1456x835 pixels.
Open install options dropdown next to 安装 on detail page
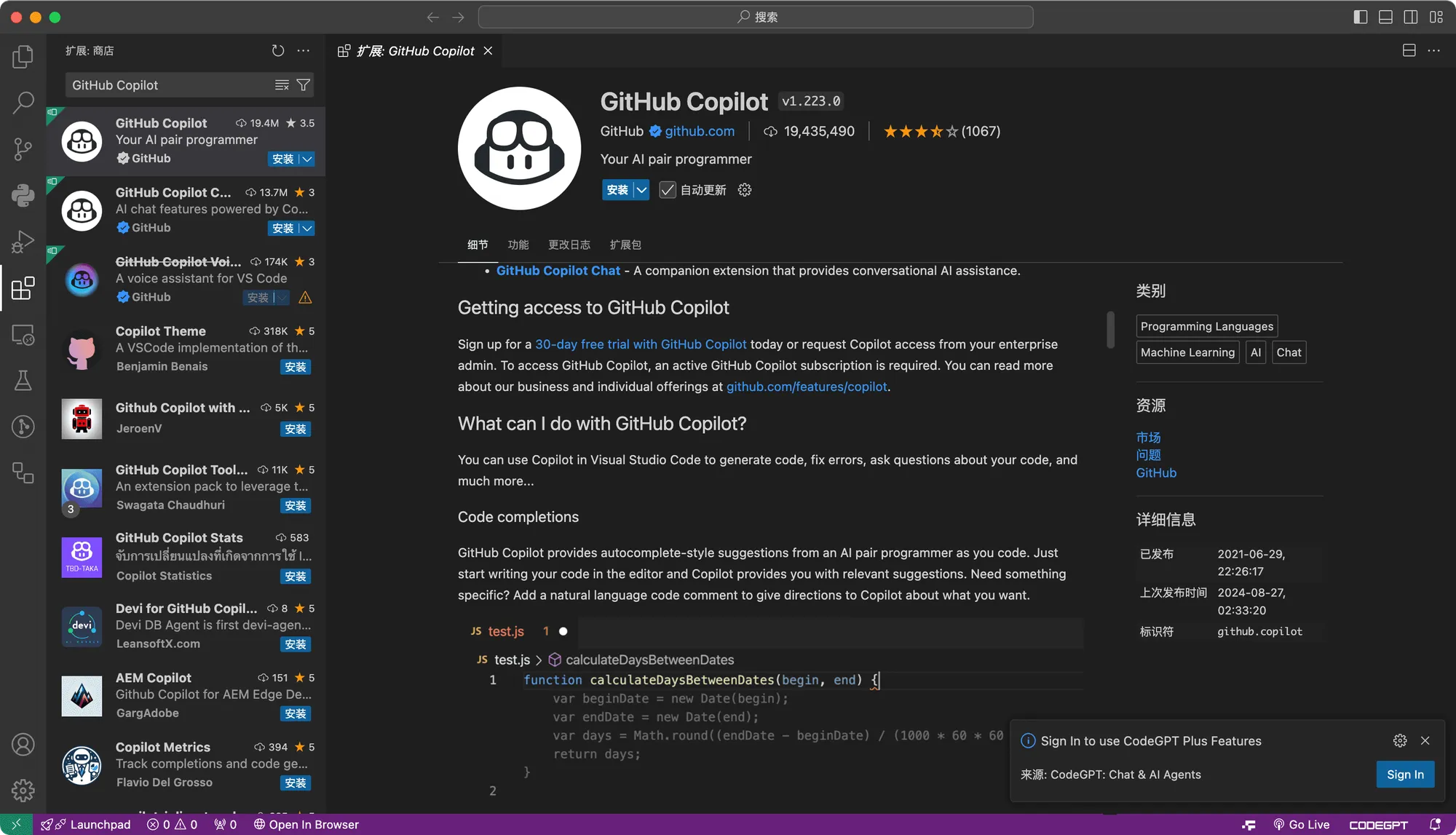click(641, 189)
